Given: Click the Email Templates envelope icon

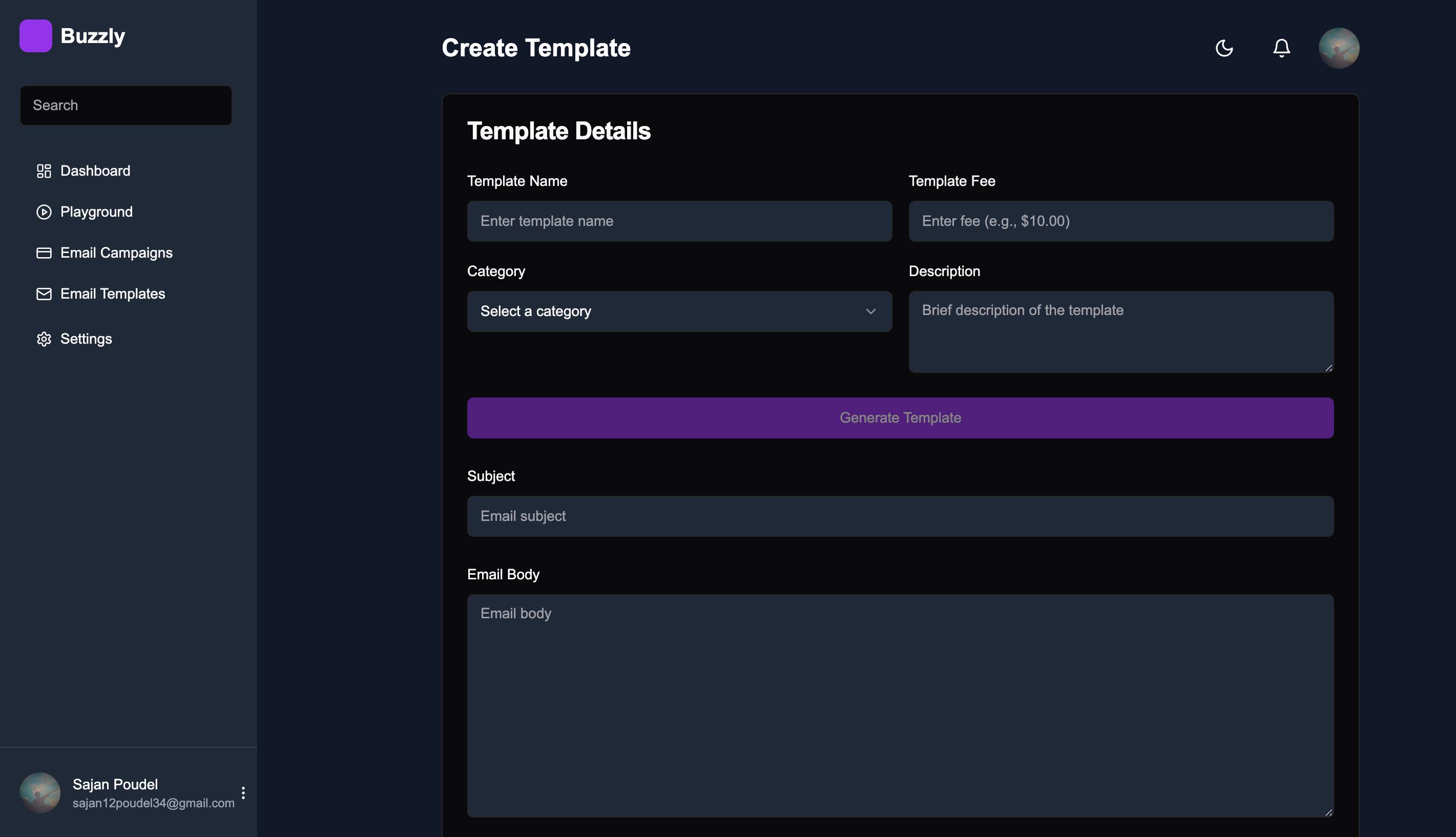Looking at the screenshot, I should coord(44,294).
